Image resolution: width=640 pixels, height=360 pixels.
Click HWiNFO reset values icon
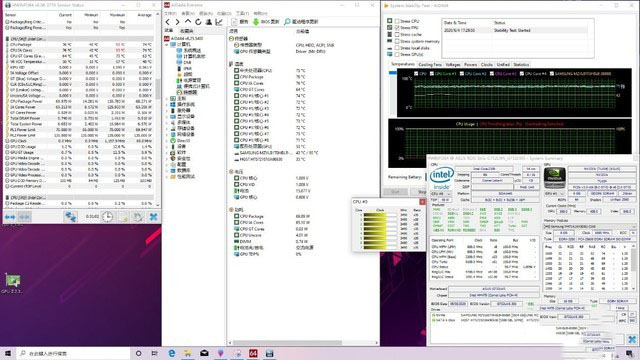138,217
